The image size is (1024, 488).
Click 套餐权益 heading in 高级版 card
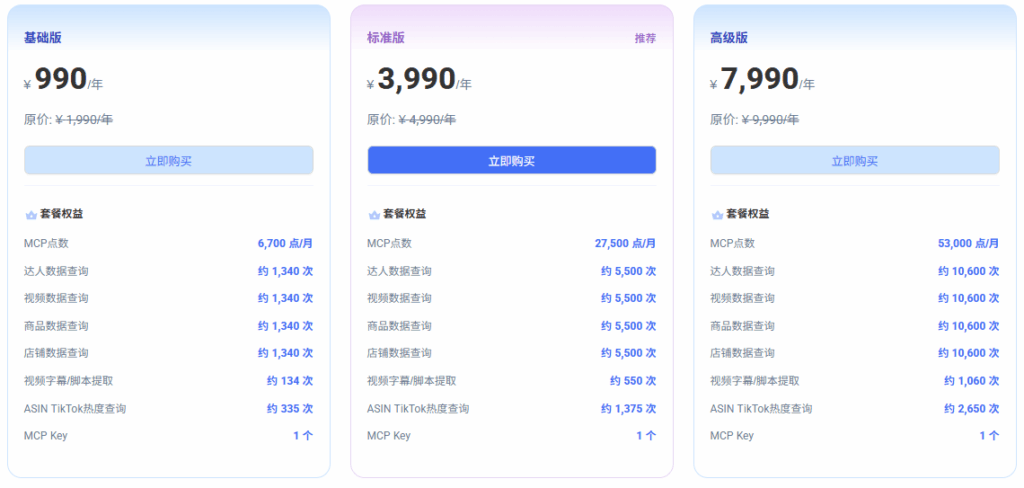point(748,214)
